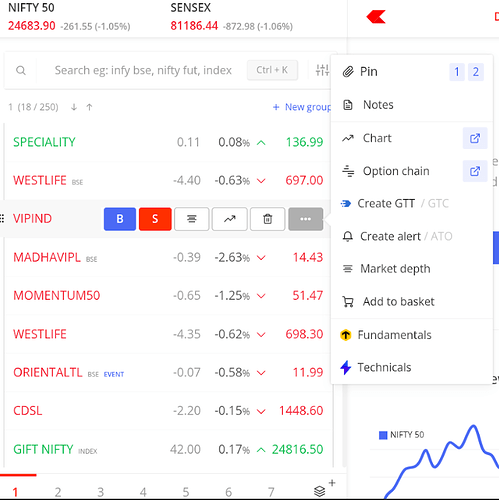
Task: Delete VIPIND using the trash icon
Action: pyautogui.click(x=268, y=219)
